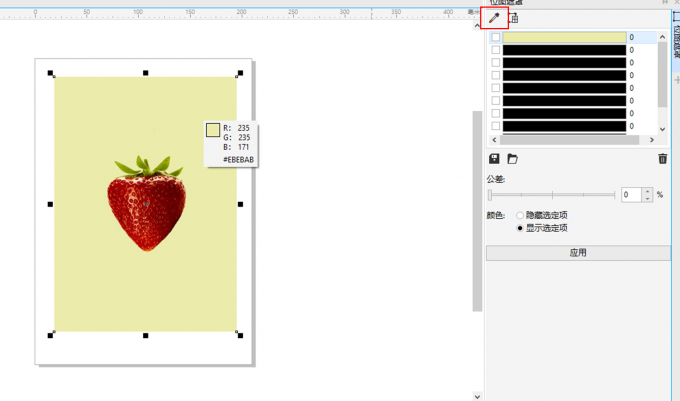Select the color eyedropper tool

click(x=494, y=18)
